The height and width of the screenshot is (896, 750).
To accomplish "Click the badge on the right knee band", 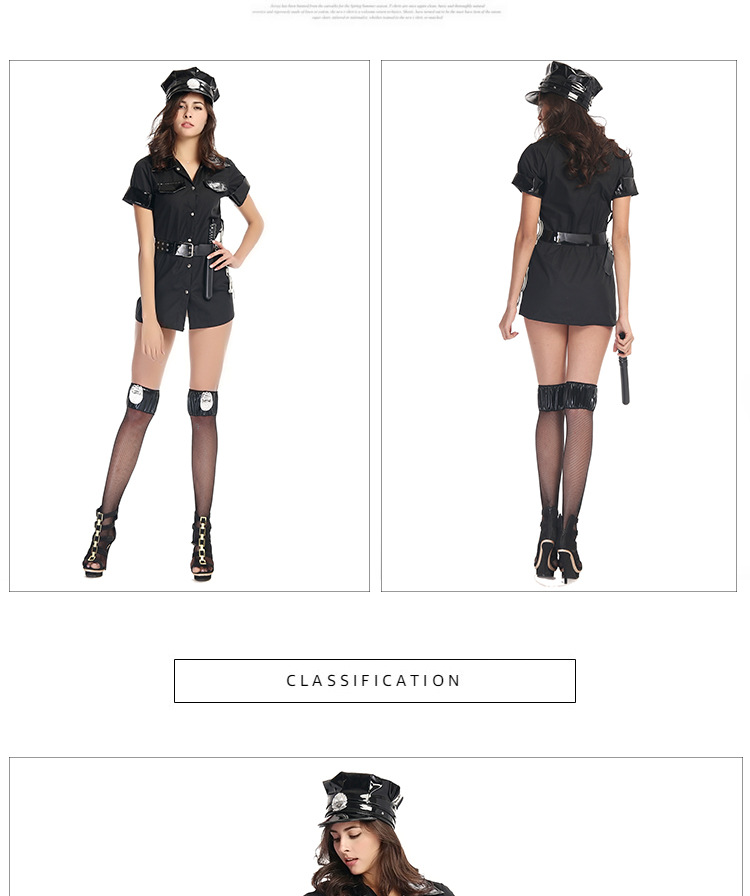I will (206, 400).
